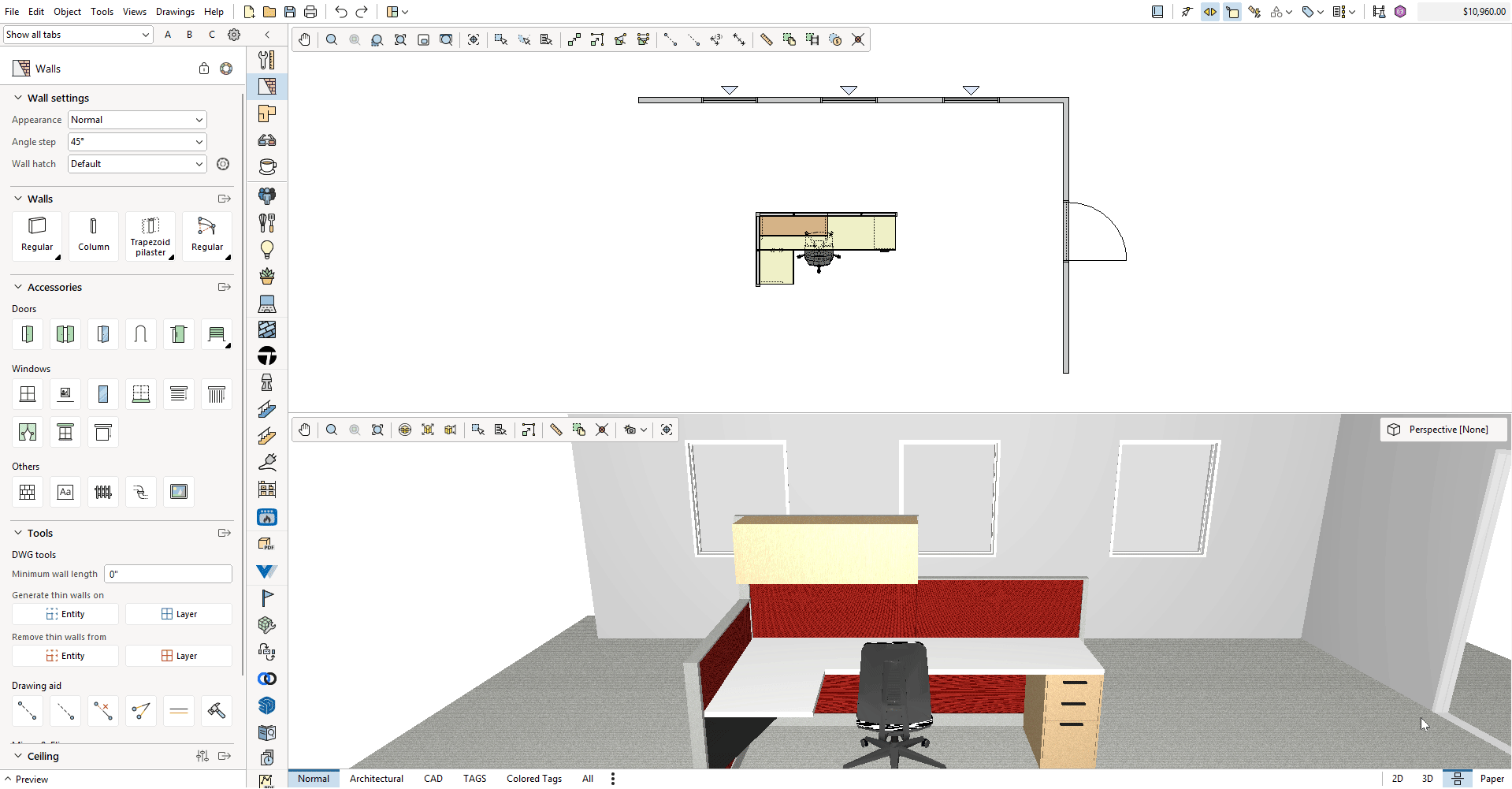This screenshot has width=1512, height=789.
Task: Select the chair in the 2D plan
Action: [819, 255]
